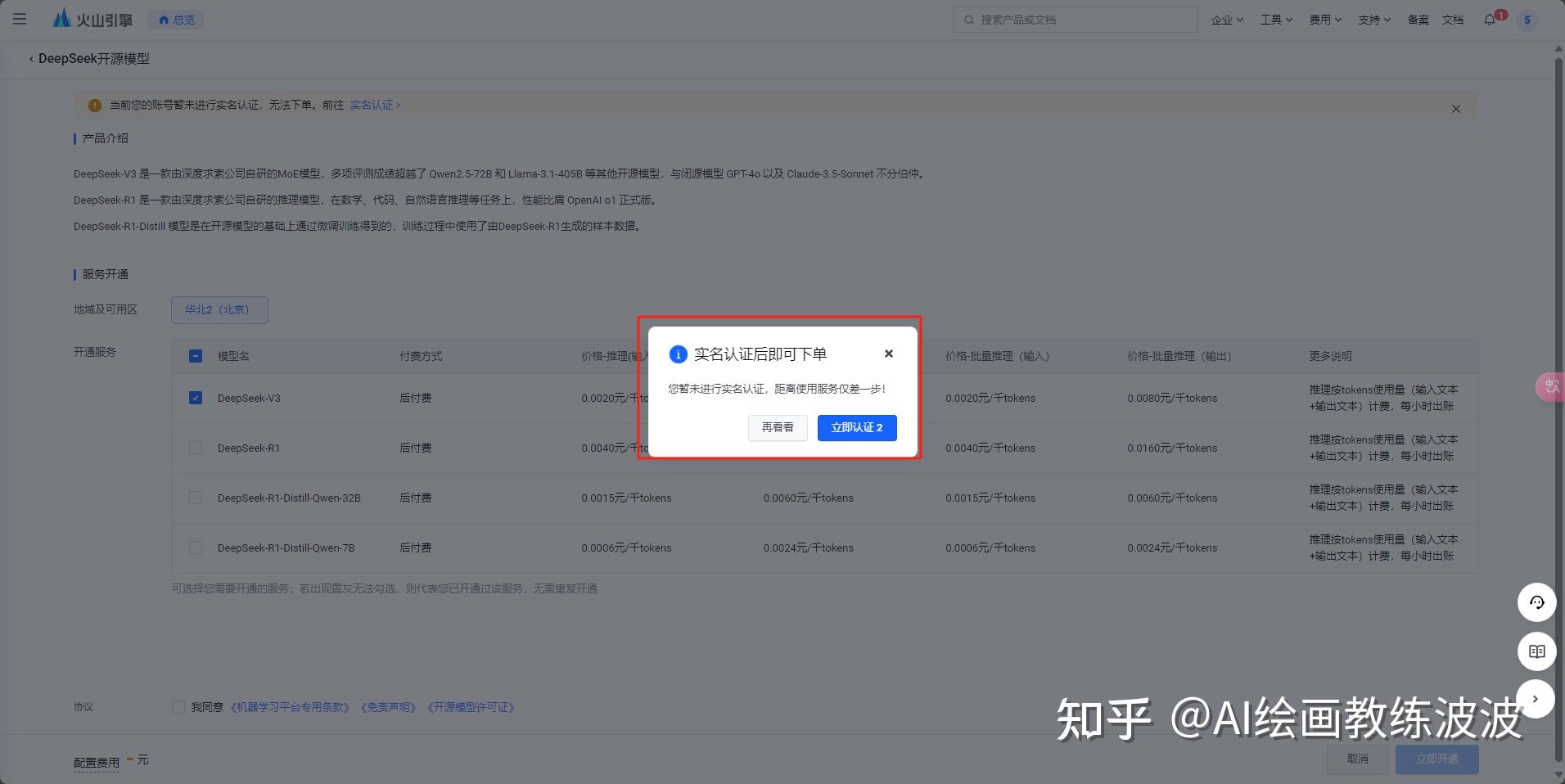Image resolution: width=1565 pixels, height=784 pixels.
Task: Click the dialog info icon
Action: coord(678,354)
